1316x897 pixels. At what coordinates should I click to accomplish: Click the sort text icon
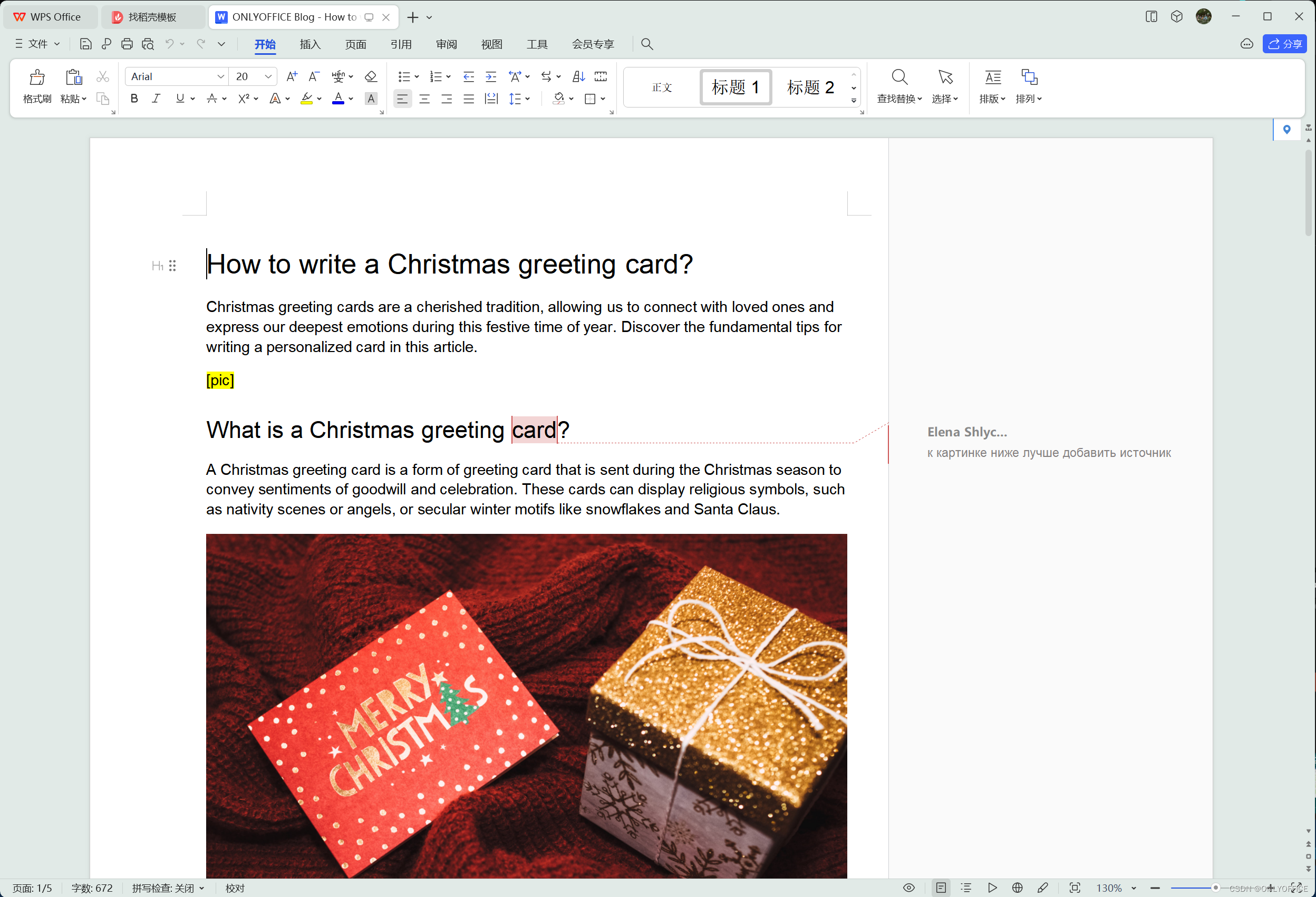578,76
